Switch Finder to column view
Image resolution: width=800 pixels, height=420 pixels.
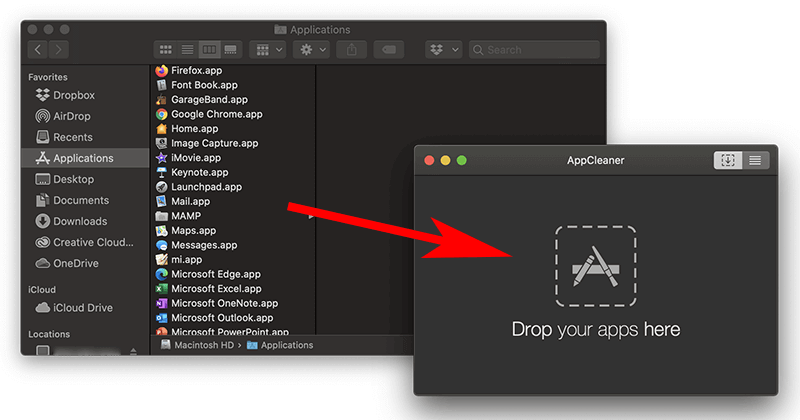pos(209,50)
